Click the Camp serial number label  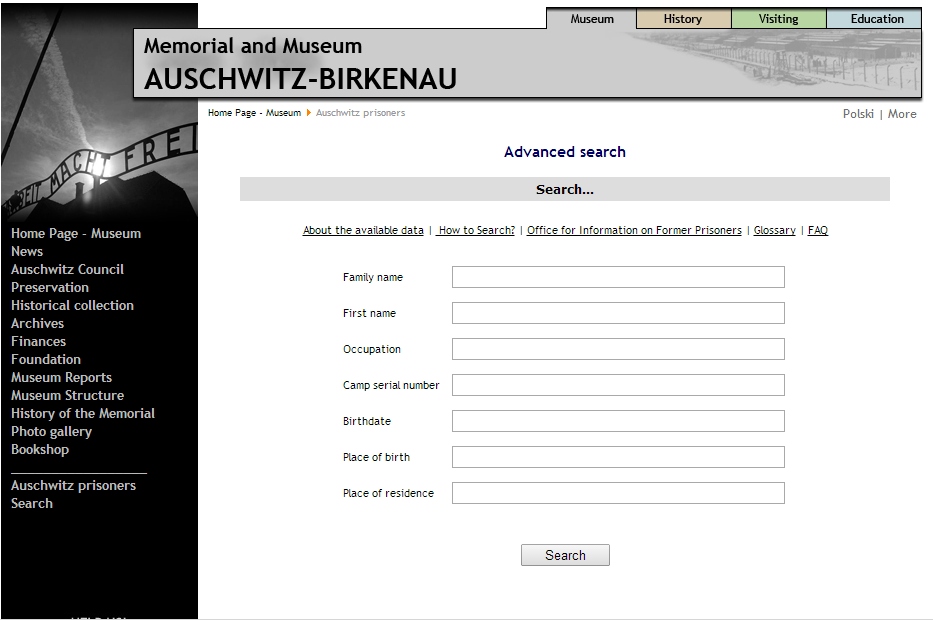click(x=391, y=385)
